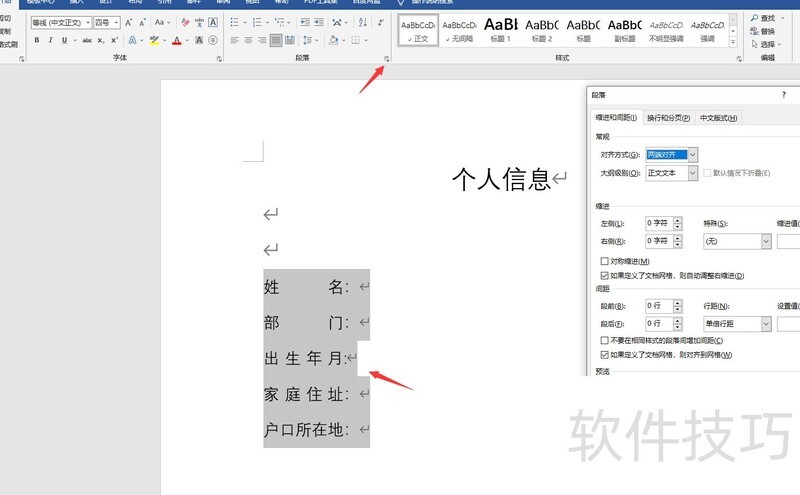Apply the Heading 1 (标题 1) style

[501, 28]
